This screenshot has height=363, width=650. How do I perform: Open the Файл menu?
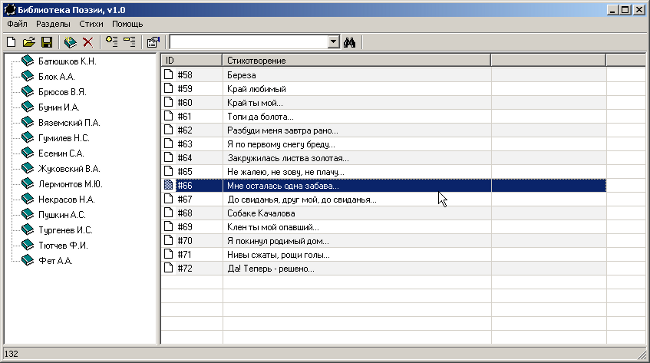(17, 24)
